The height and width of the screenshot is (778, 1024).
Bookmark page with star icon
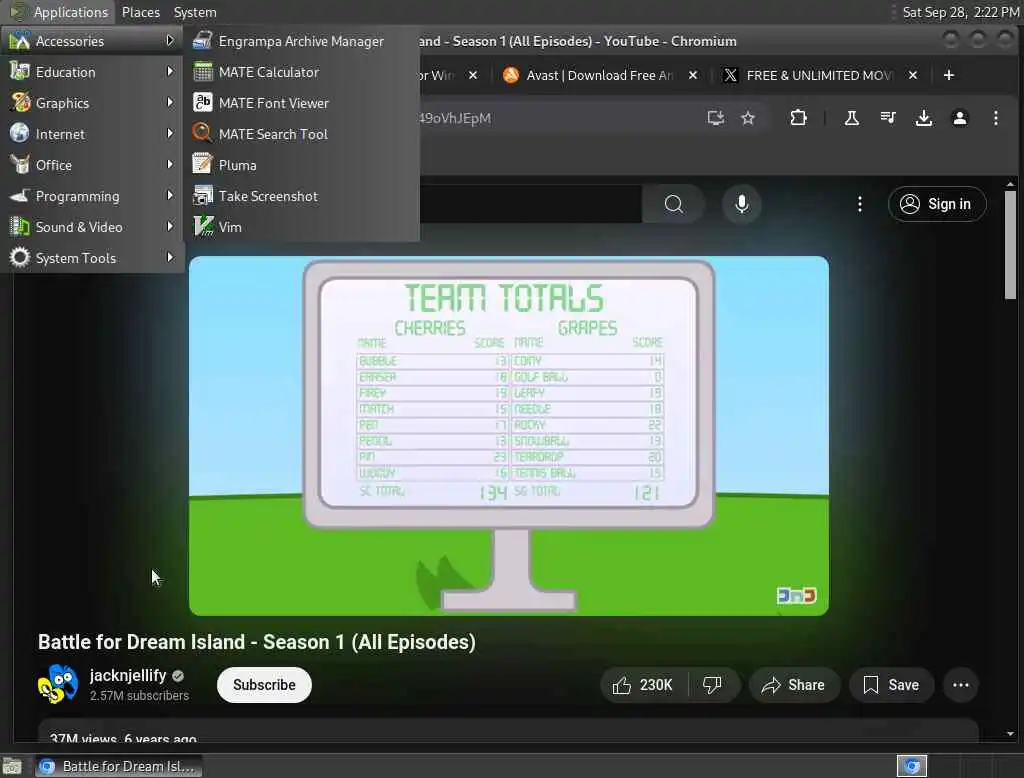748,118
